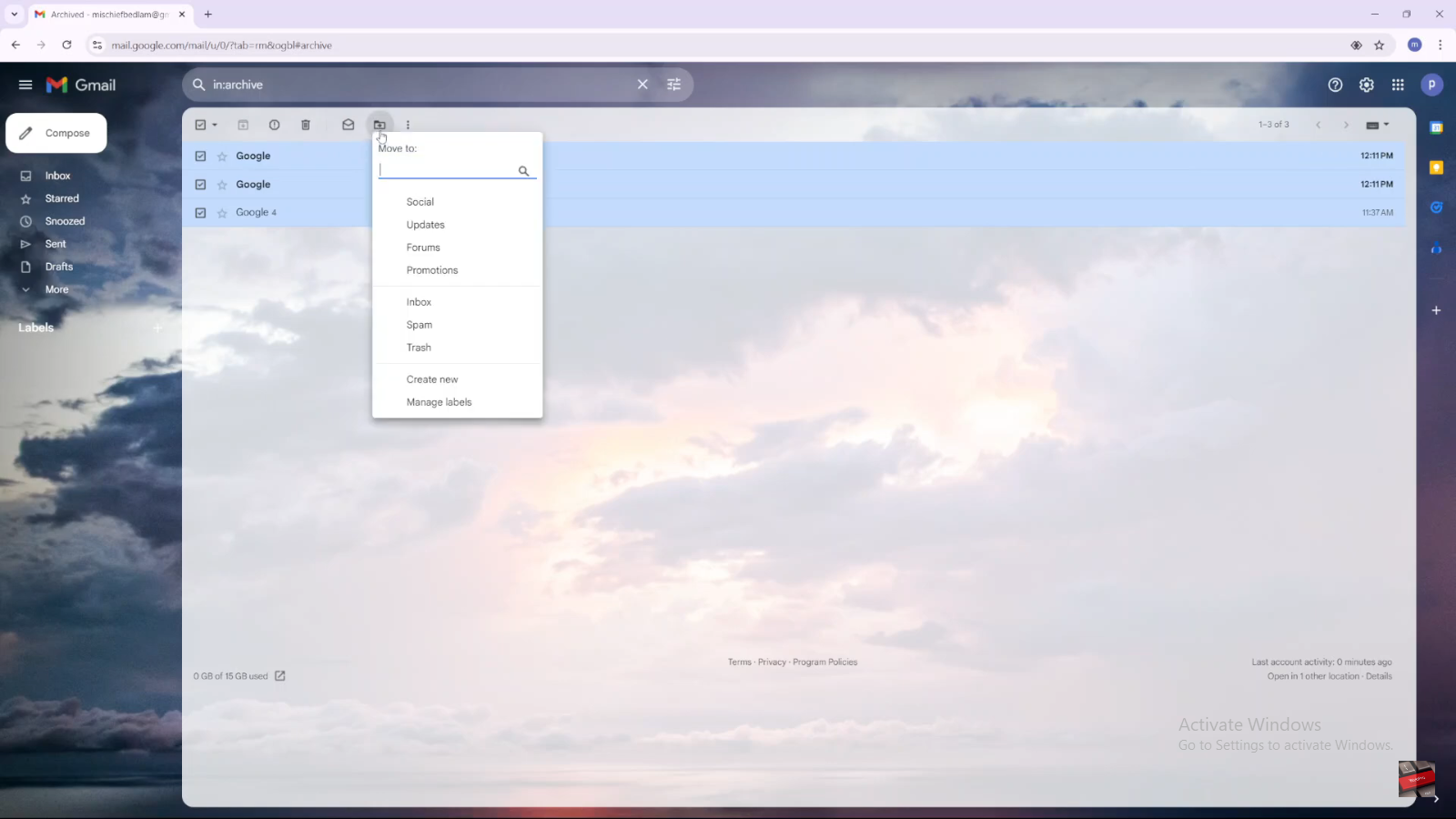The height and width of the screenshot is (819, 1456).
Task: Open Google apps grid
Action: tap(1398, 85)
